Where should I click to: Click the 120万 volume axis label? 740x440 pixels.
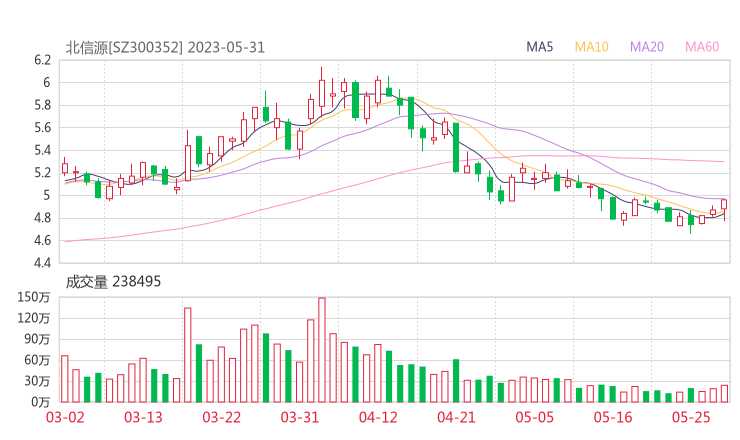(34, 318)
